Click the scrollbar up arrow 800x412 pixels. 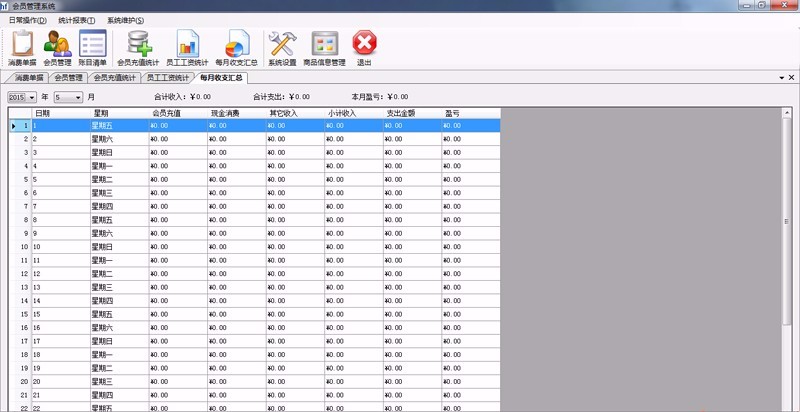pyautogui.click(x=786, y=113)
